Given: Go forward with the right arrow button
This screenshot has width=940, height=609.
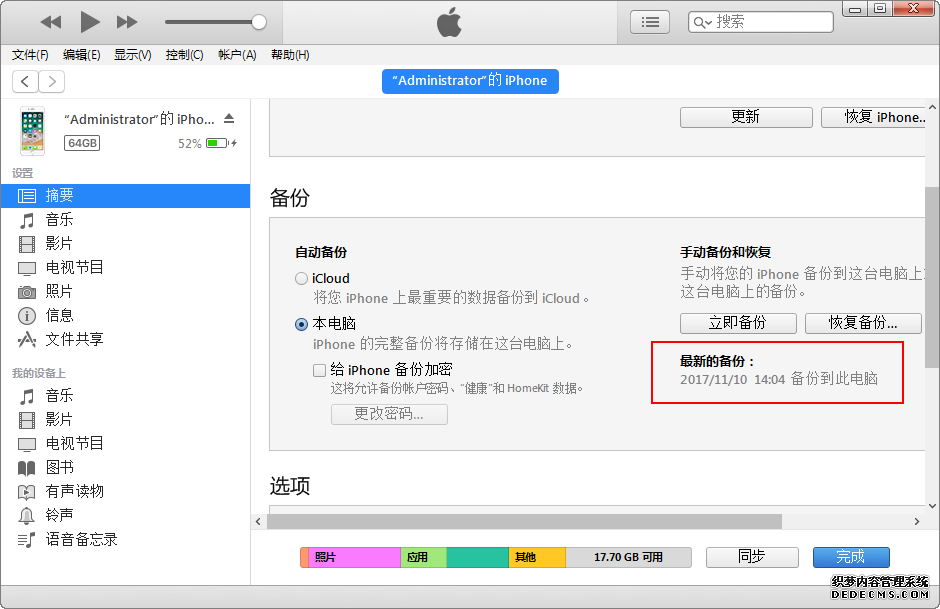Looking at the screenshot, I should pyautogui.click(x=52, y=81).
